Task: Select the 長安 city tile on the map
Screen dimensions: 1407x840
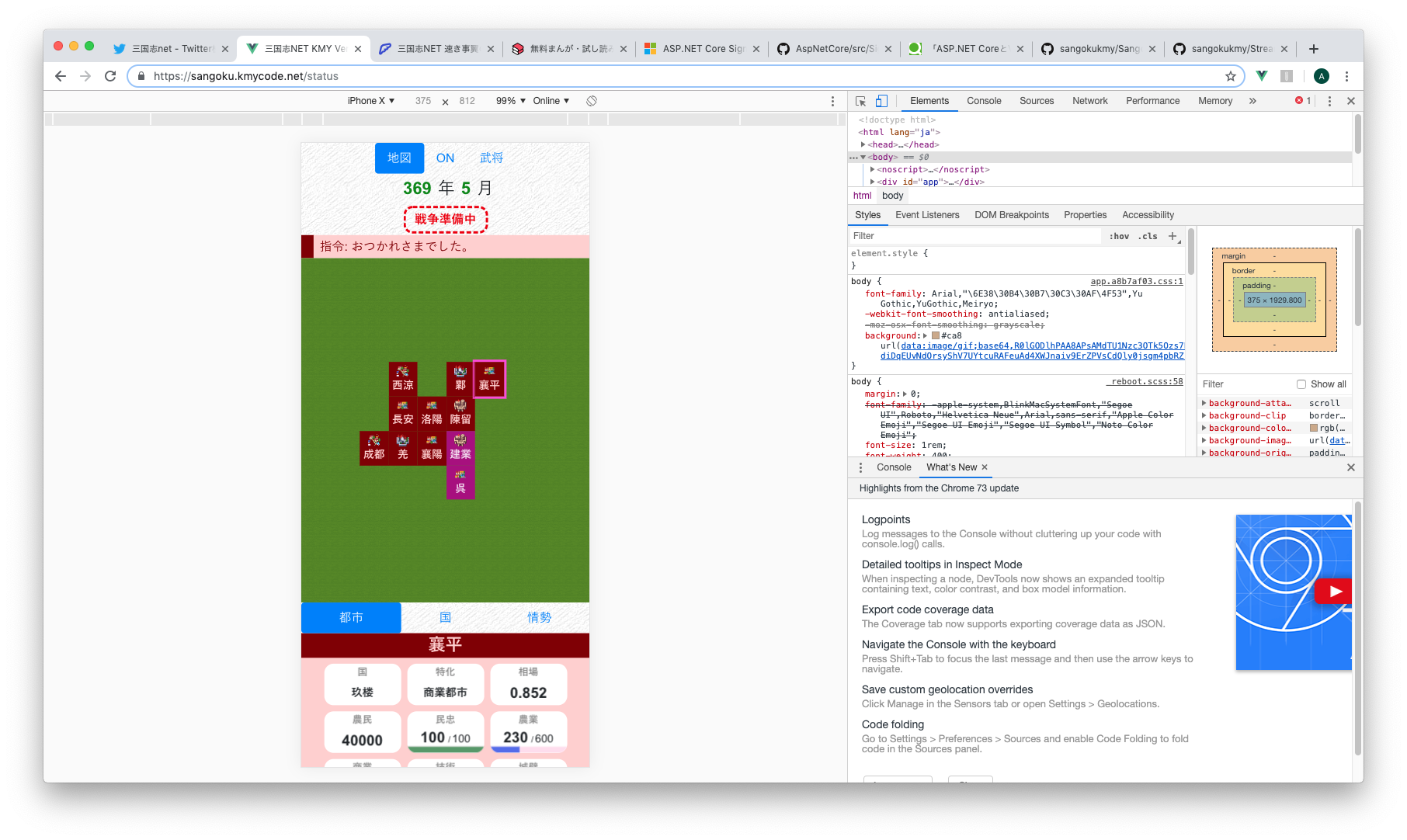Action: (x=403, y=412)
